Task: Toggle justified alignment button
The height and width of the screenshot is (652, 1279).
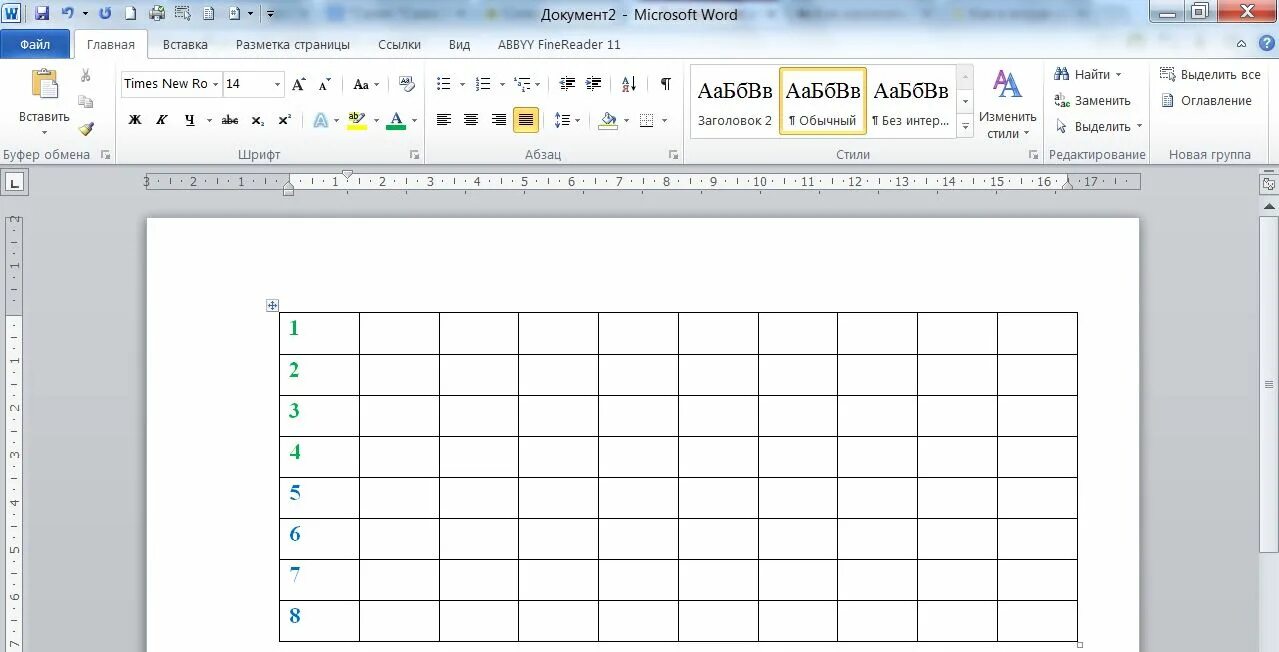Action: [526, 120]
